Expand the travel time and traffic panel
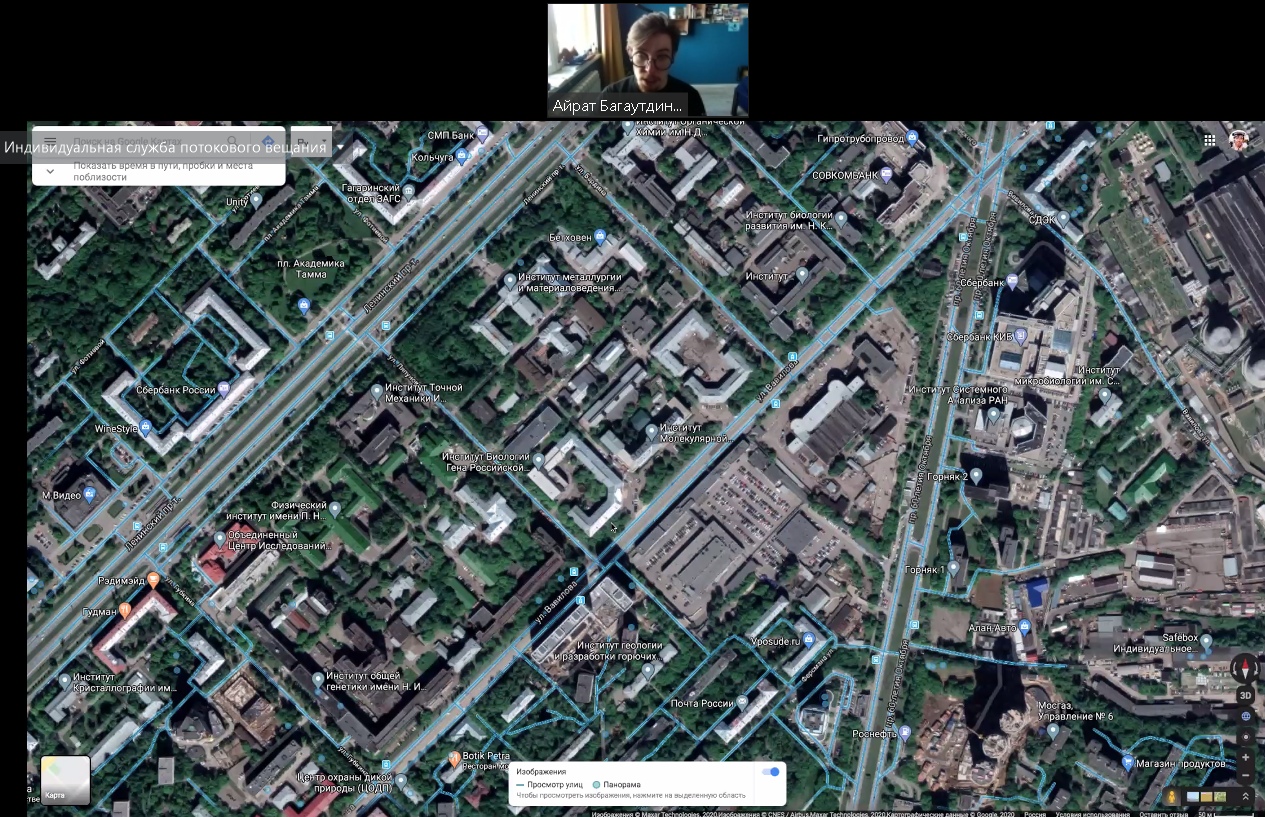This screenshot has height=817, width=1265. pyautogui.click(x=50, y=171)
